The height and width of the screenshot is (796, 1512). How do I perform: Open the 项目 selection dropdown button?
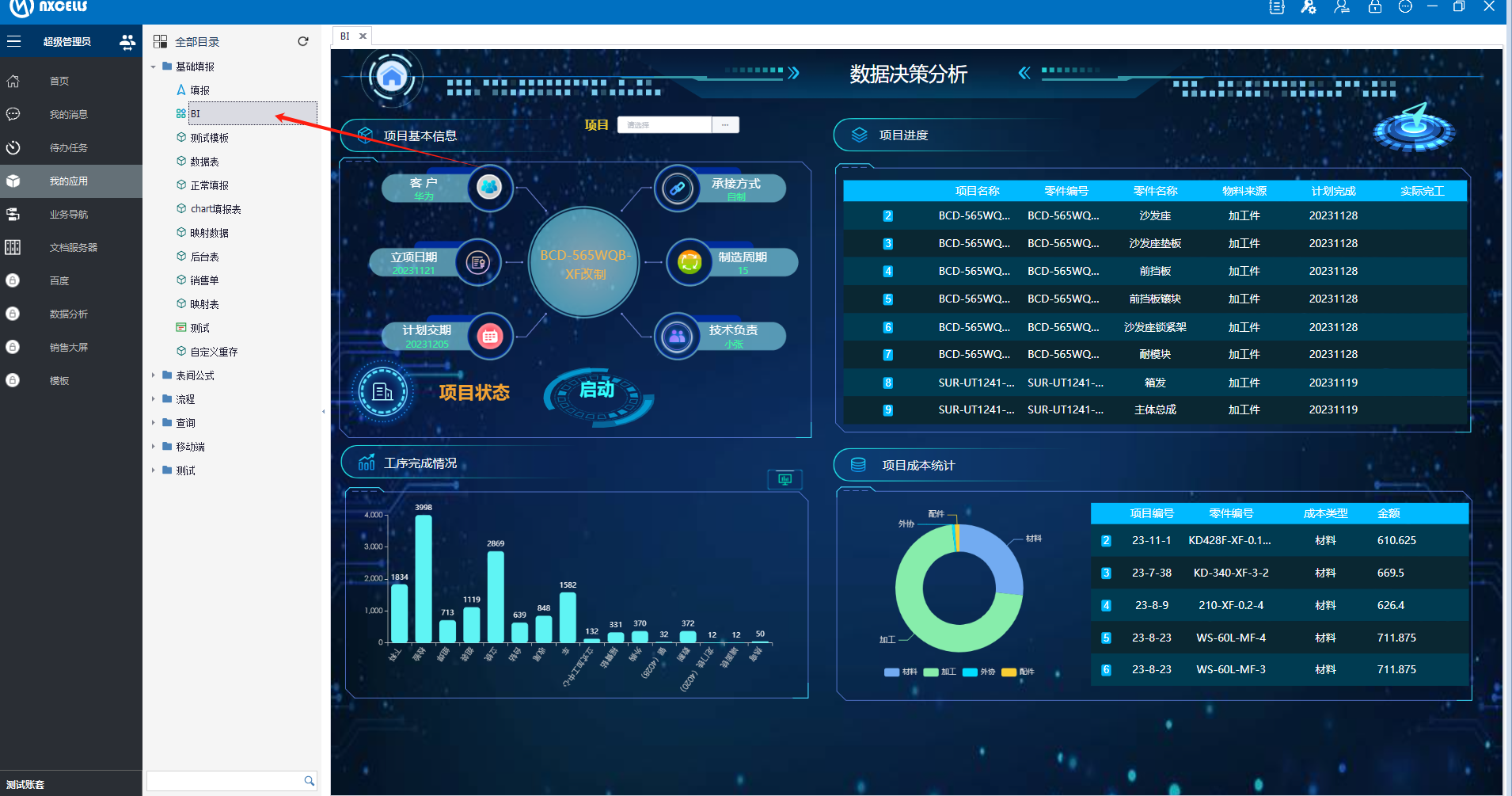[x=725, y=125]
